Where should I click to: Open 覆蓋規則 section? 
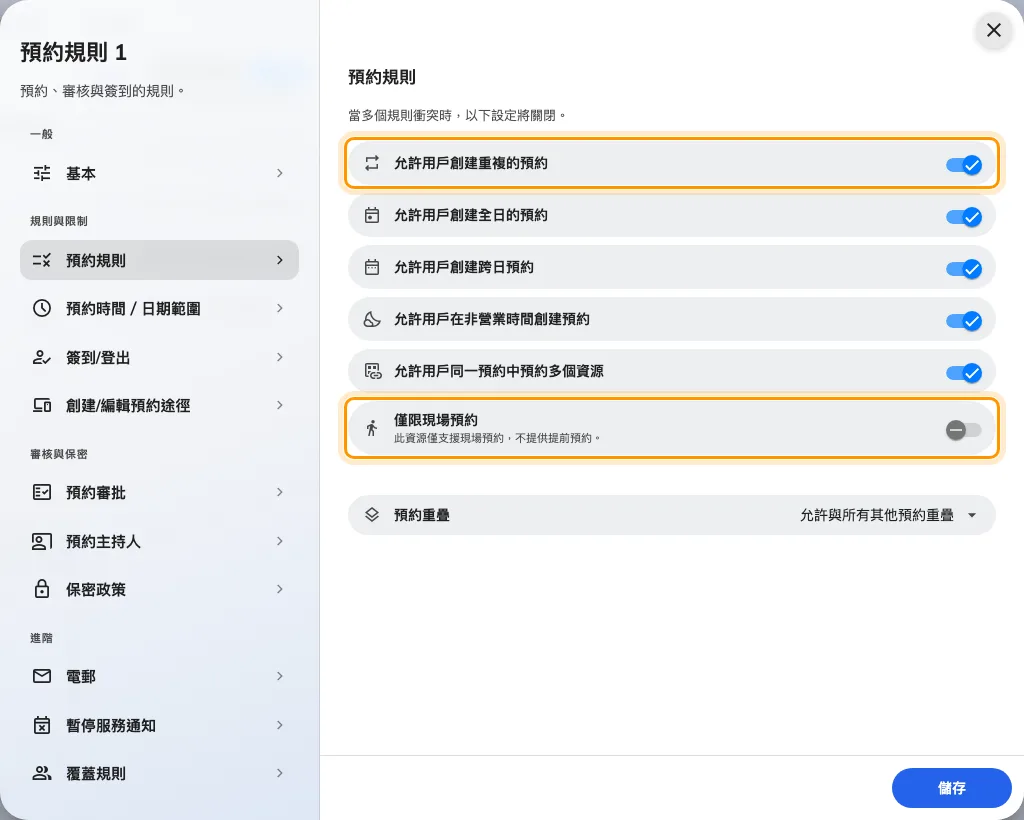(x=159, y=773)
